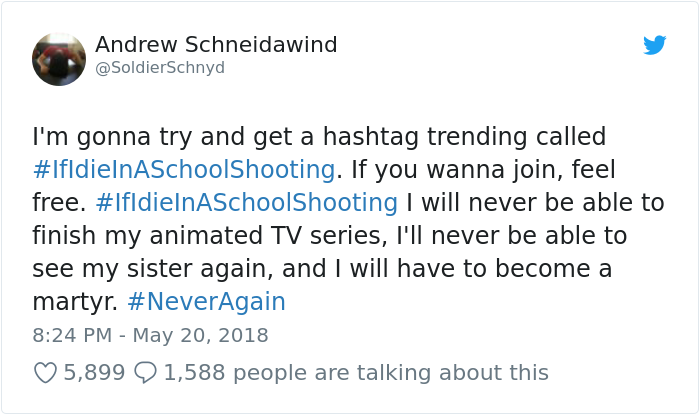Click the 5,899 likes count
Screen dimensions: 700x415
tap(94, 373)
